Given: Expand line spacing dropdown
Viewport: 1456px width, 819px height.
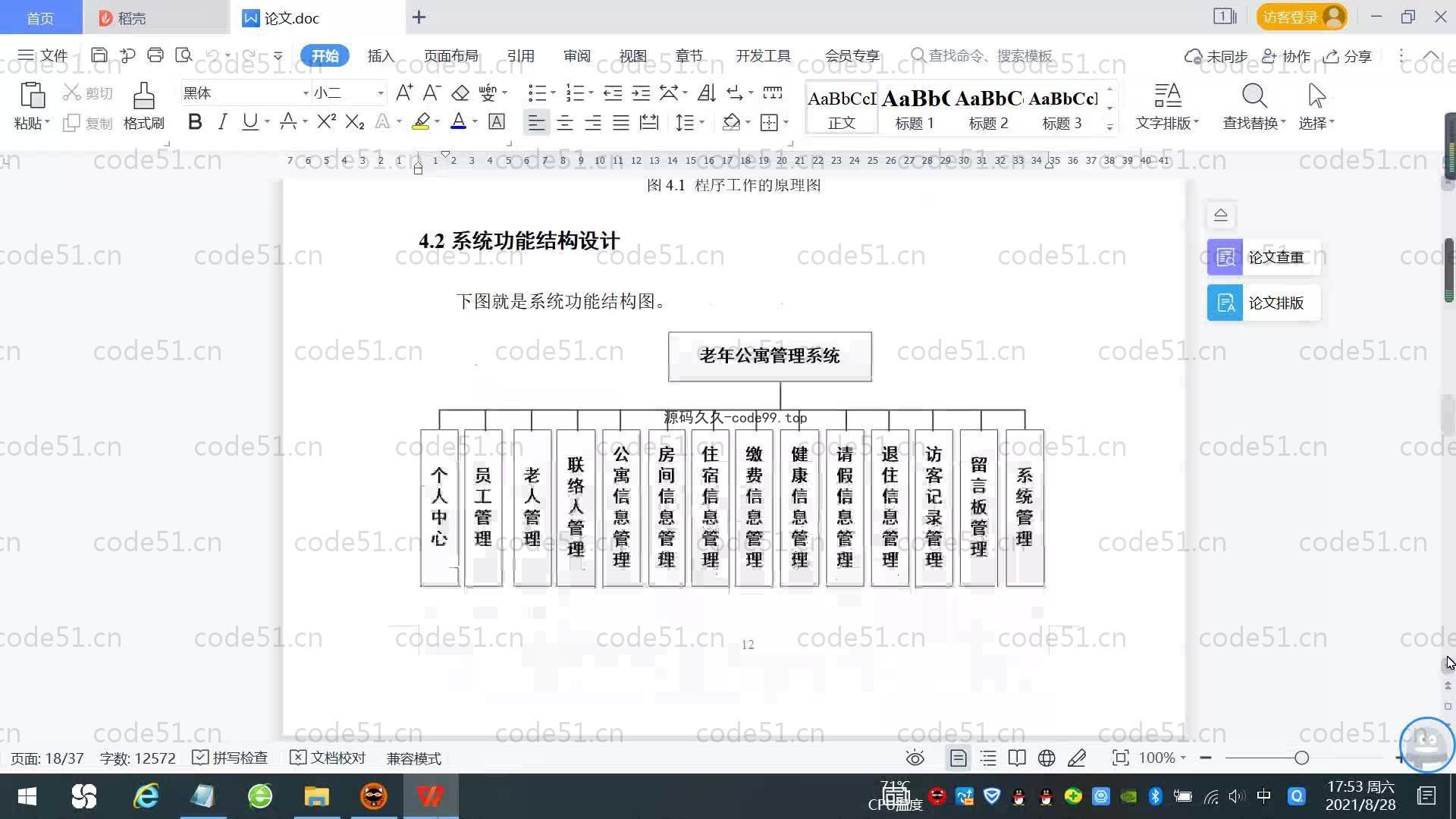Looking at the screenshot, I should pyautogui.click(x=702, y=122).
